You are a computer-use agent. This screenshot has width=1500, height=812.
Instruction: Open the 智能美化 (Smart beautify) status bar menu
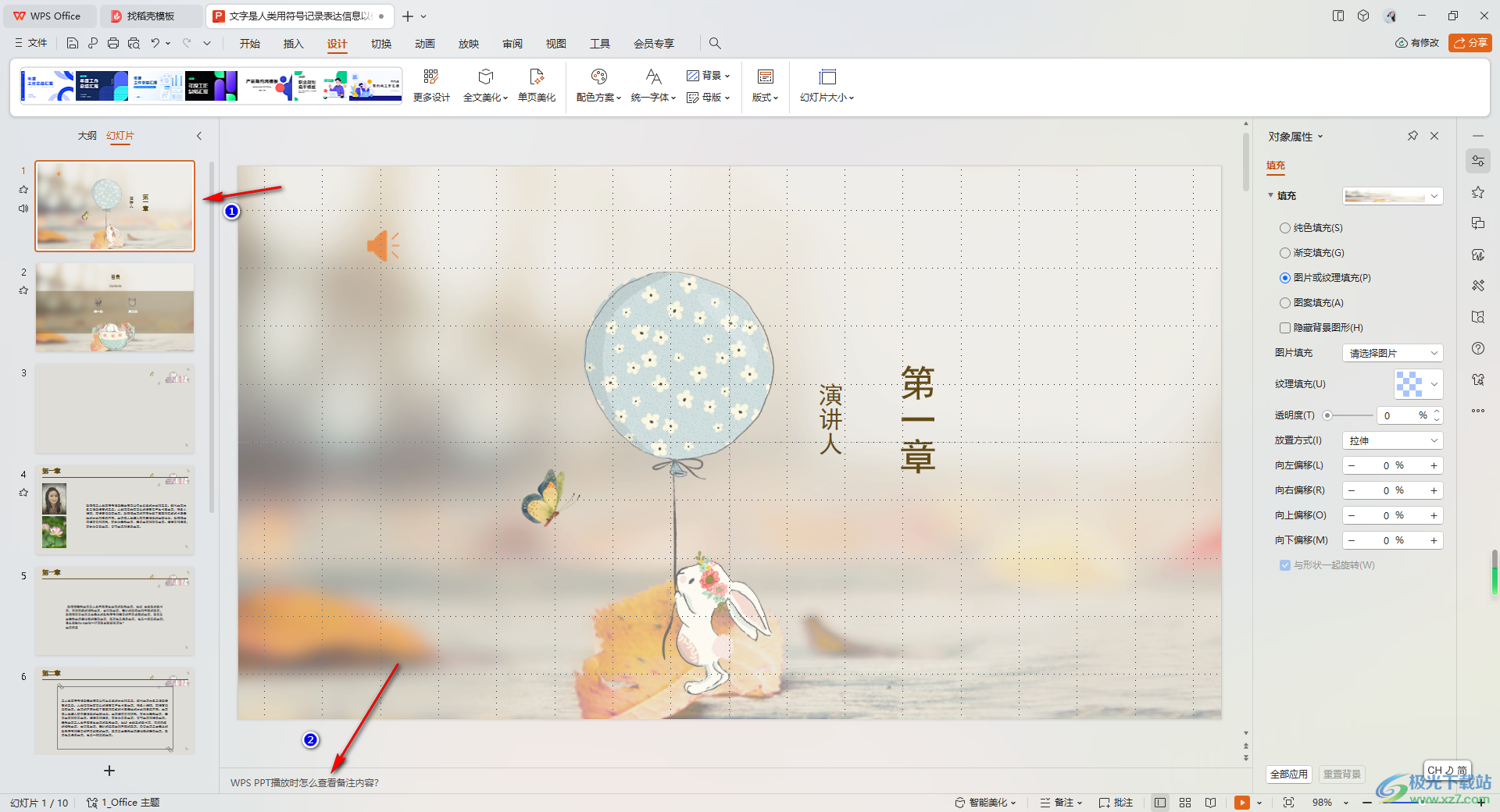(985, 803)
